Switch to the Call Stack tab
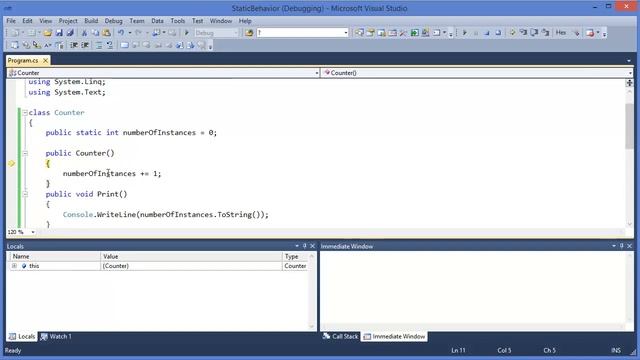Image resolution: width=640 pixels, height=360 pixels. pos(340,337)
